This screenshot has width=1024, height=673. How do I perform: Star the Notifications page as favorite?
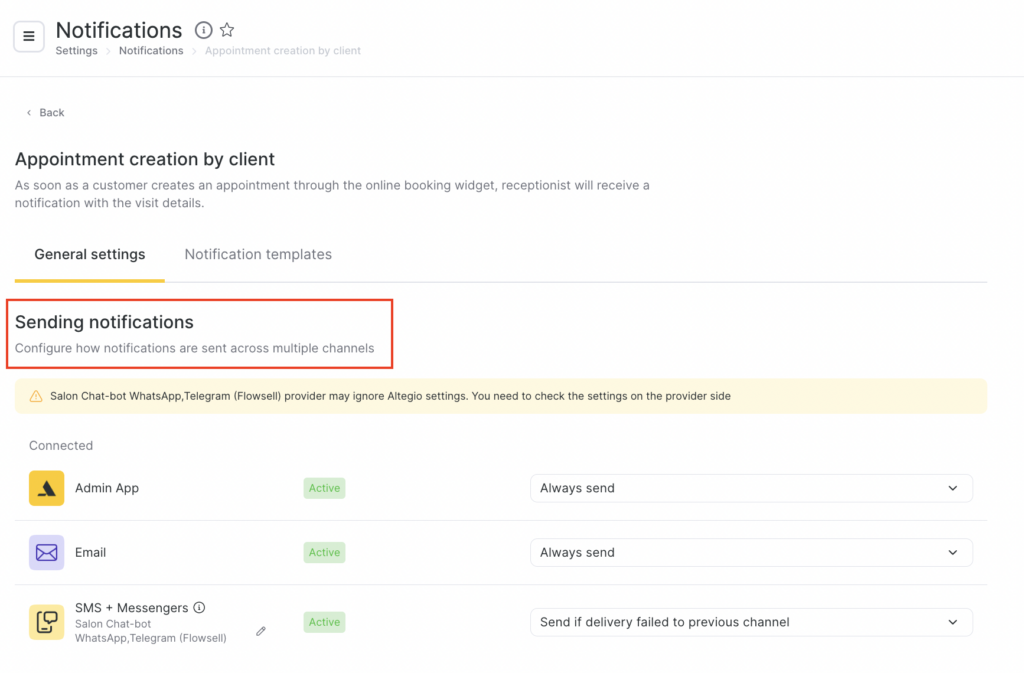point(227,30)
